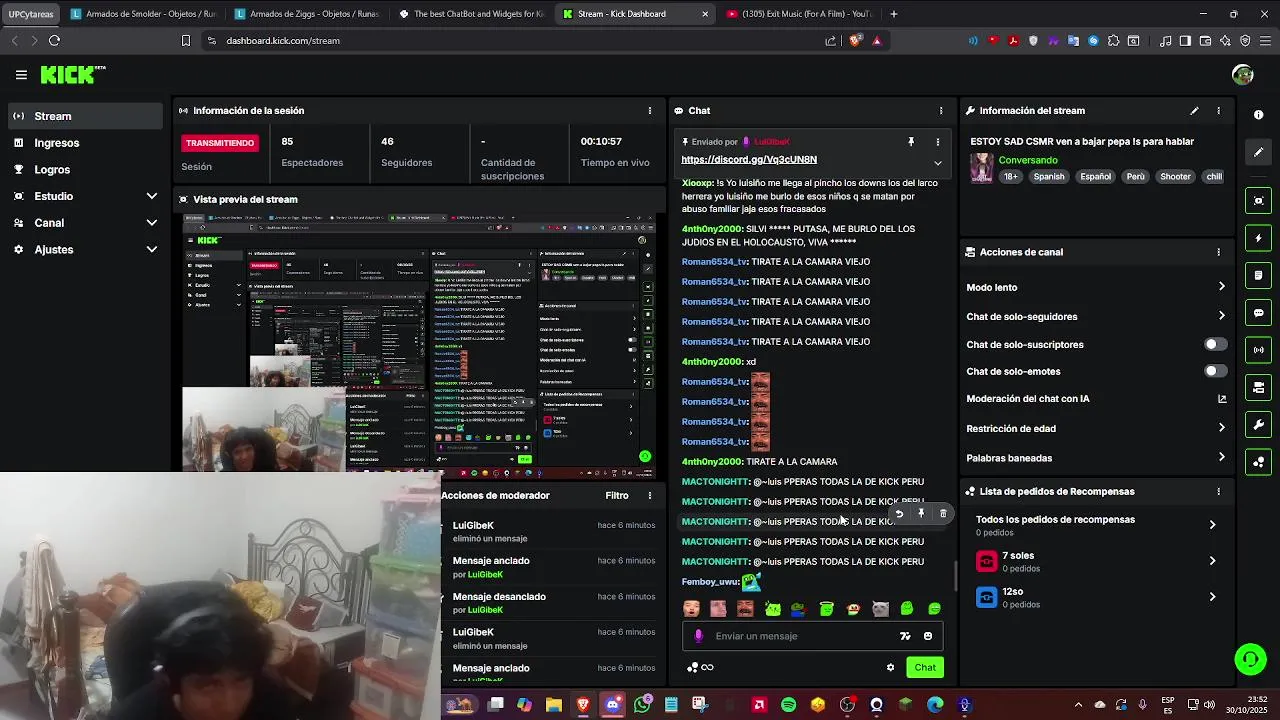Open Acciones de canal panel options
This screenshot has width=1280, height=720.
(x=1218, y=252)
